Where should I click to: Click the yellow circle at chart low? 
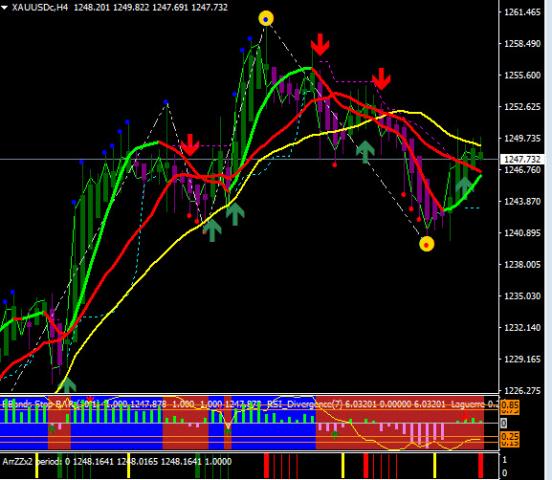coord(427,244)
